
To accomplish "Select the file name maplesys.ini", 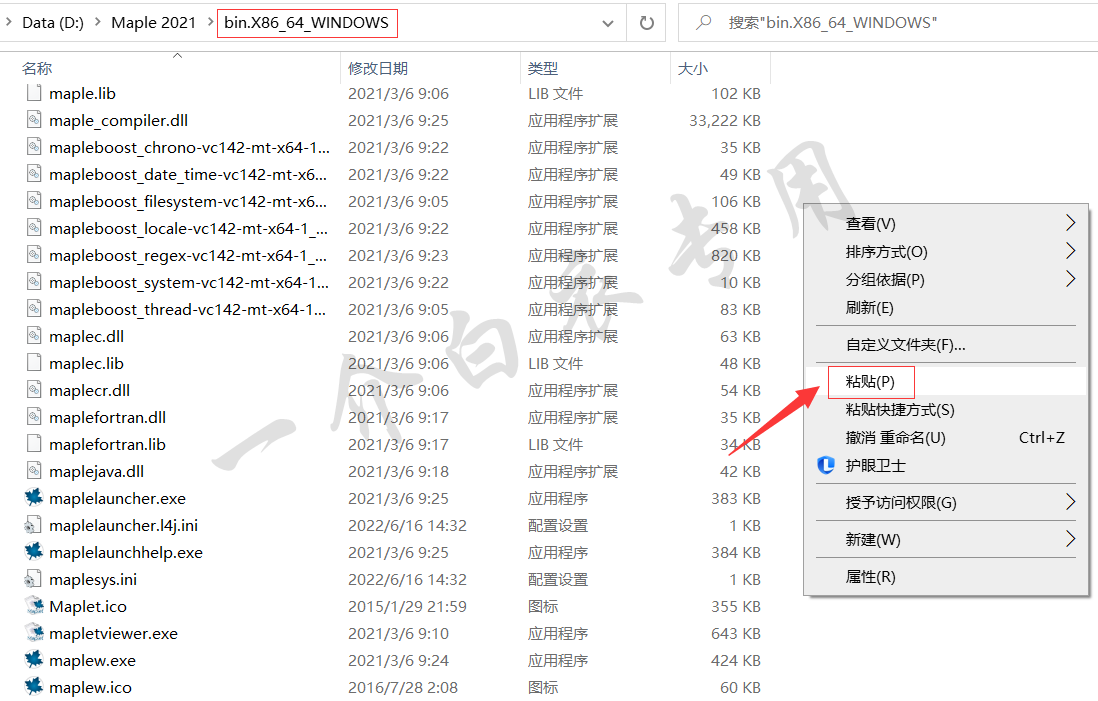I will click(93, 580).
